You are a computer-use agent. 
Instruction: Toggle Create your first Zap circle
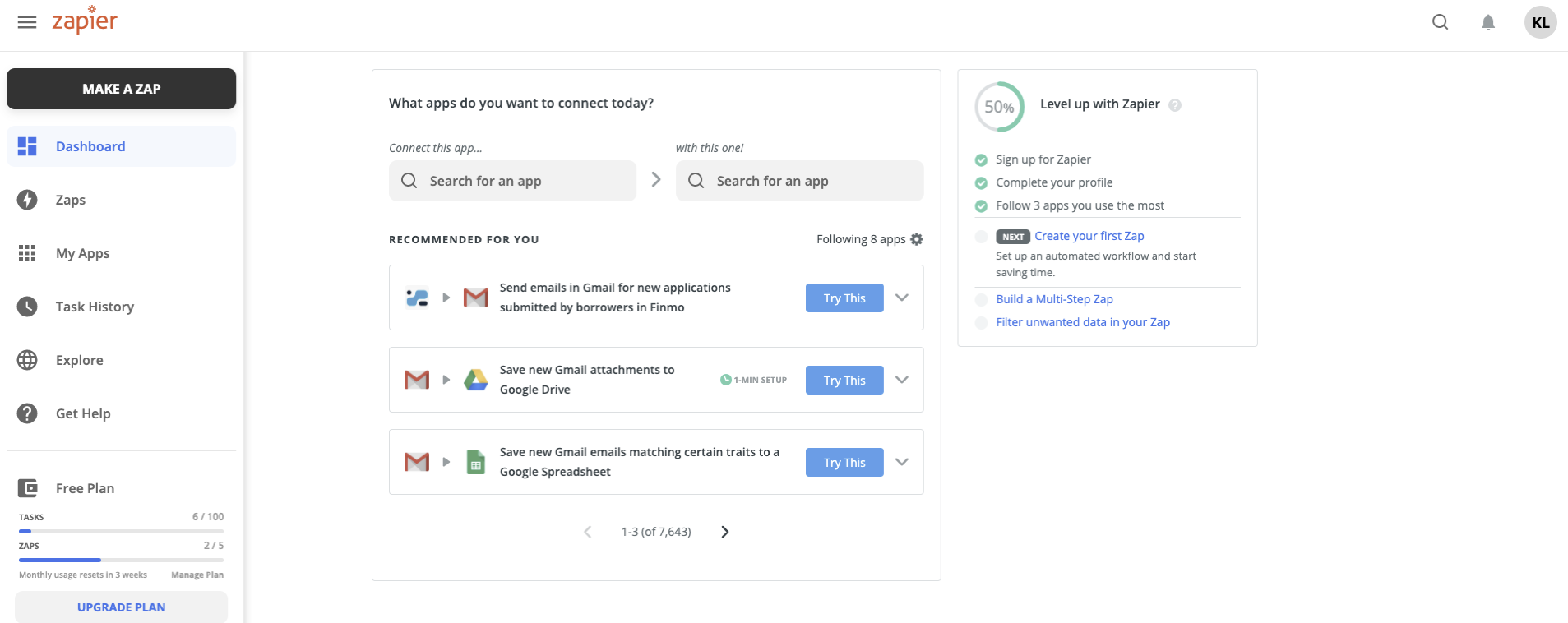(x=981, y=237)
